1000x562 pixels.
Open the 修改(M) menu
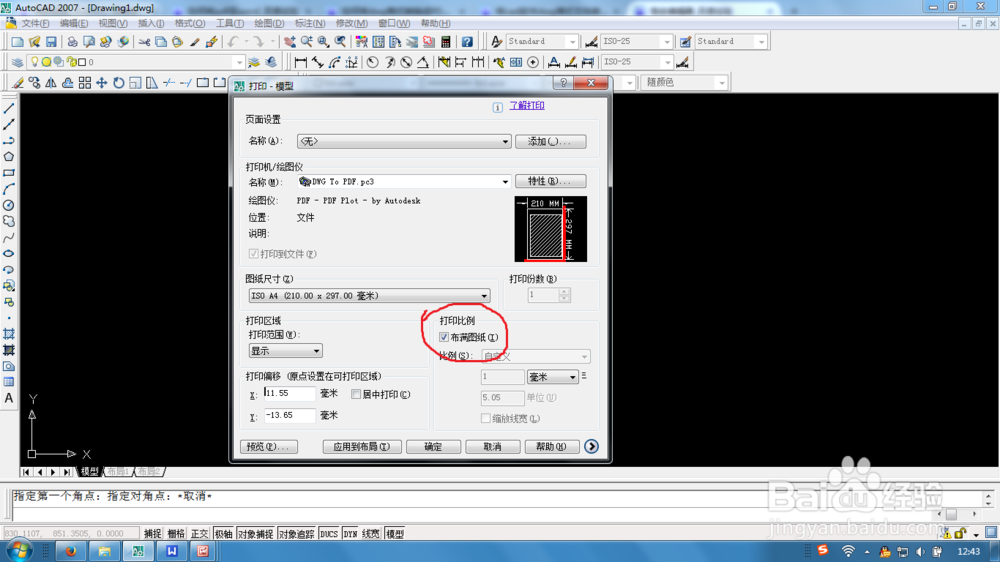(351, 24)
